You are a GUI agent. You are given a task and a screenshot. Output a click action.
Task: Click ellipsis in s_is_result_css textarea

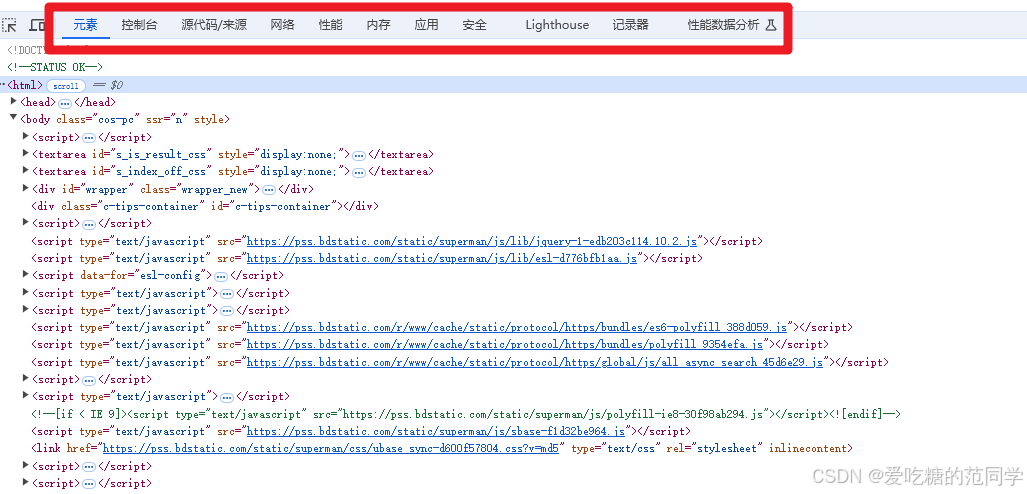point(358,155)
